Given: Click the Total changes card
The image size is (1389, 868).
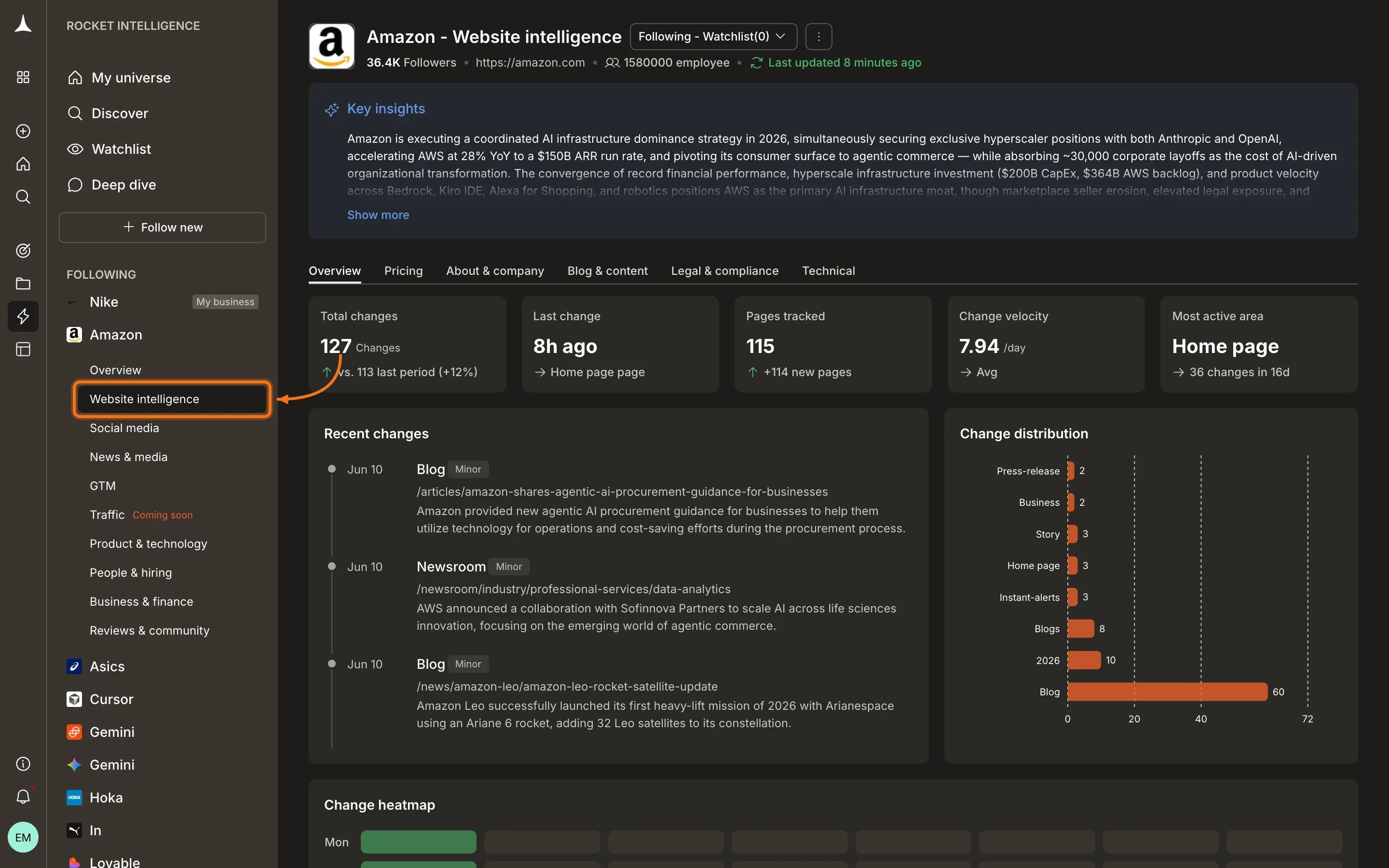Looking at the screenshot, I should (x=408, y=344).
